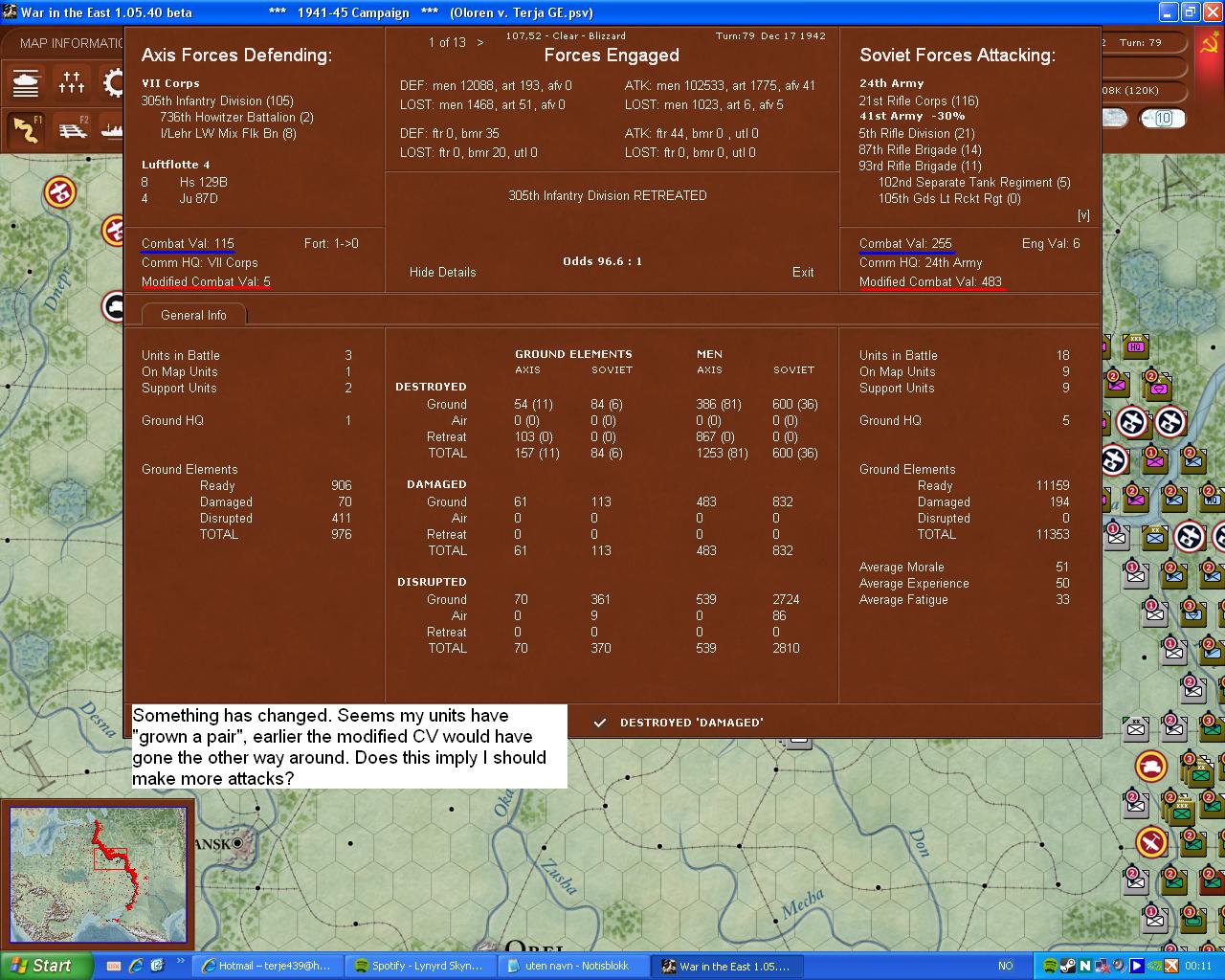Screen dimensions: 1225x980
Task: Open the ground units list icon
Action: 27,83
